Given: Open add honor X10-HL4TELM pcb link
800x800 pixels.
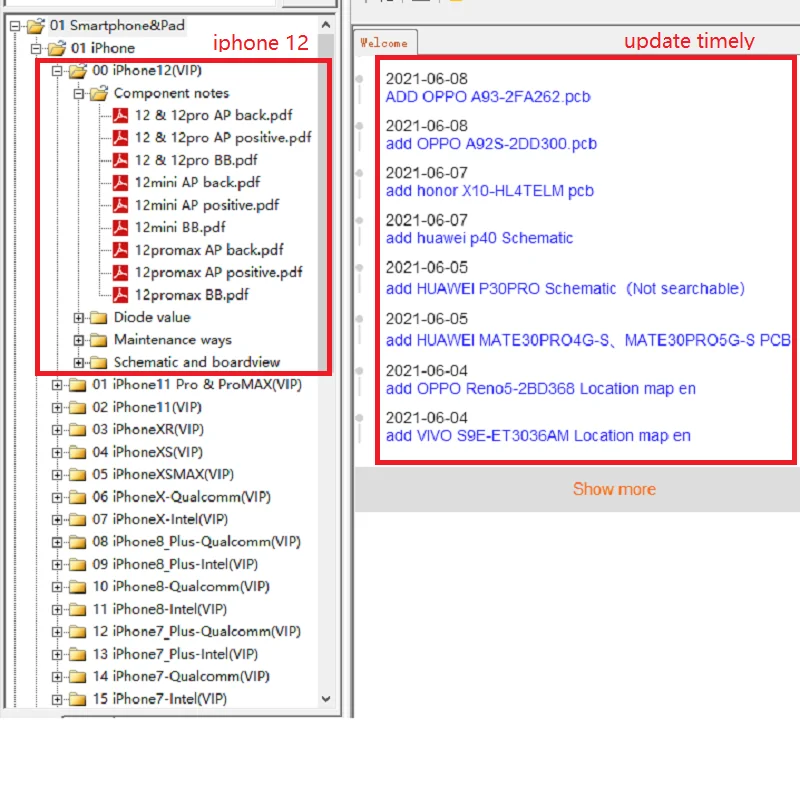Looking at the screenshot, I should [489, 191].
